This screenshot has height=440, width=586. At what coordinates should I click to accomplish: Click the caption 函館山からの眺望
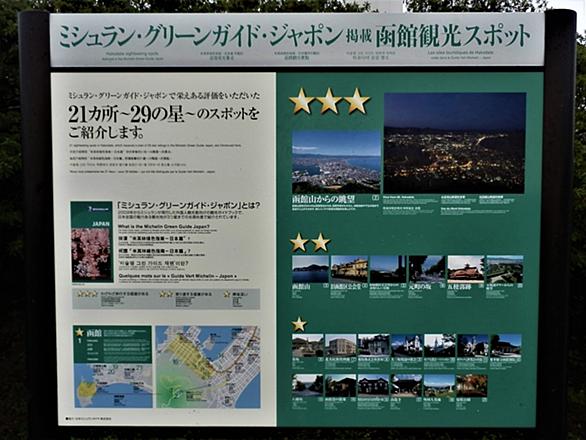[x=324, y=199]
